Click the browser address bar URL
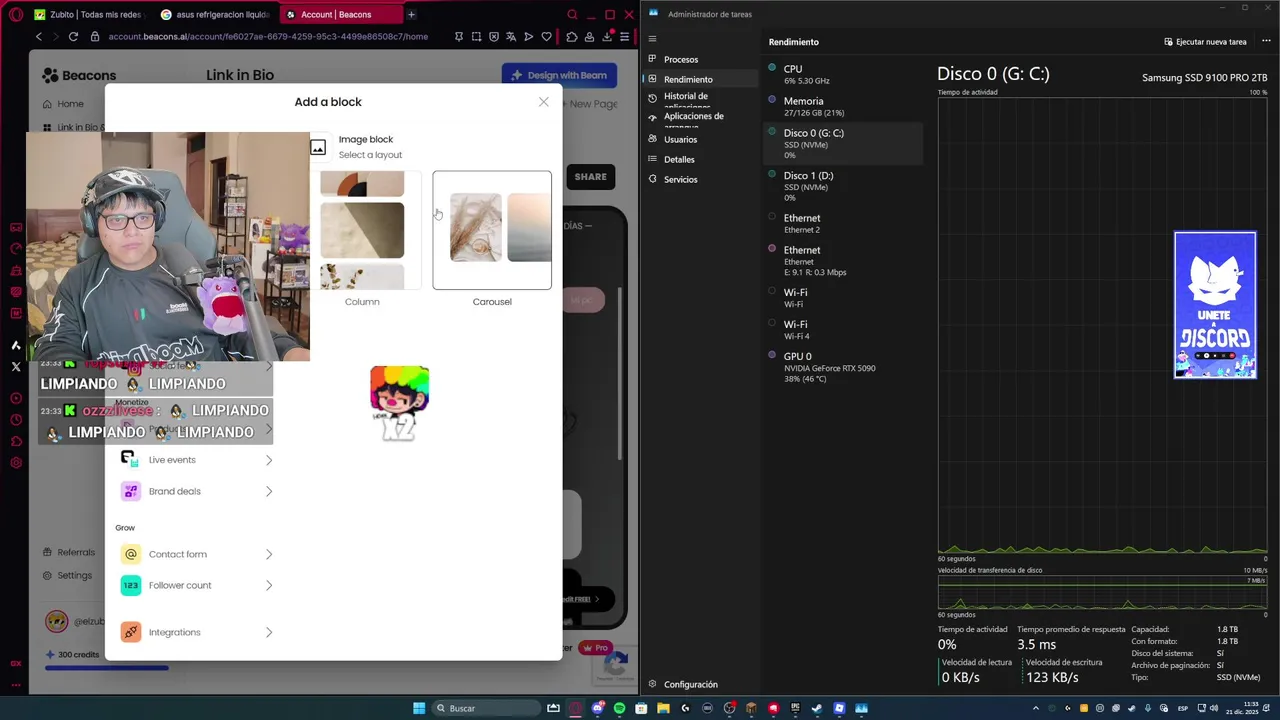This screenshot has width=1280, height=720. (x=268, y=37)
